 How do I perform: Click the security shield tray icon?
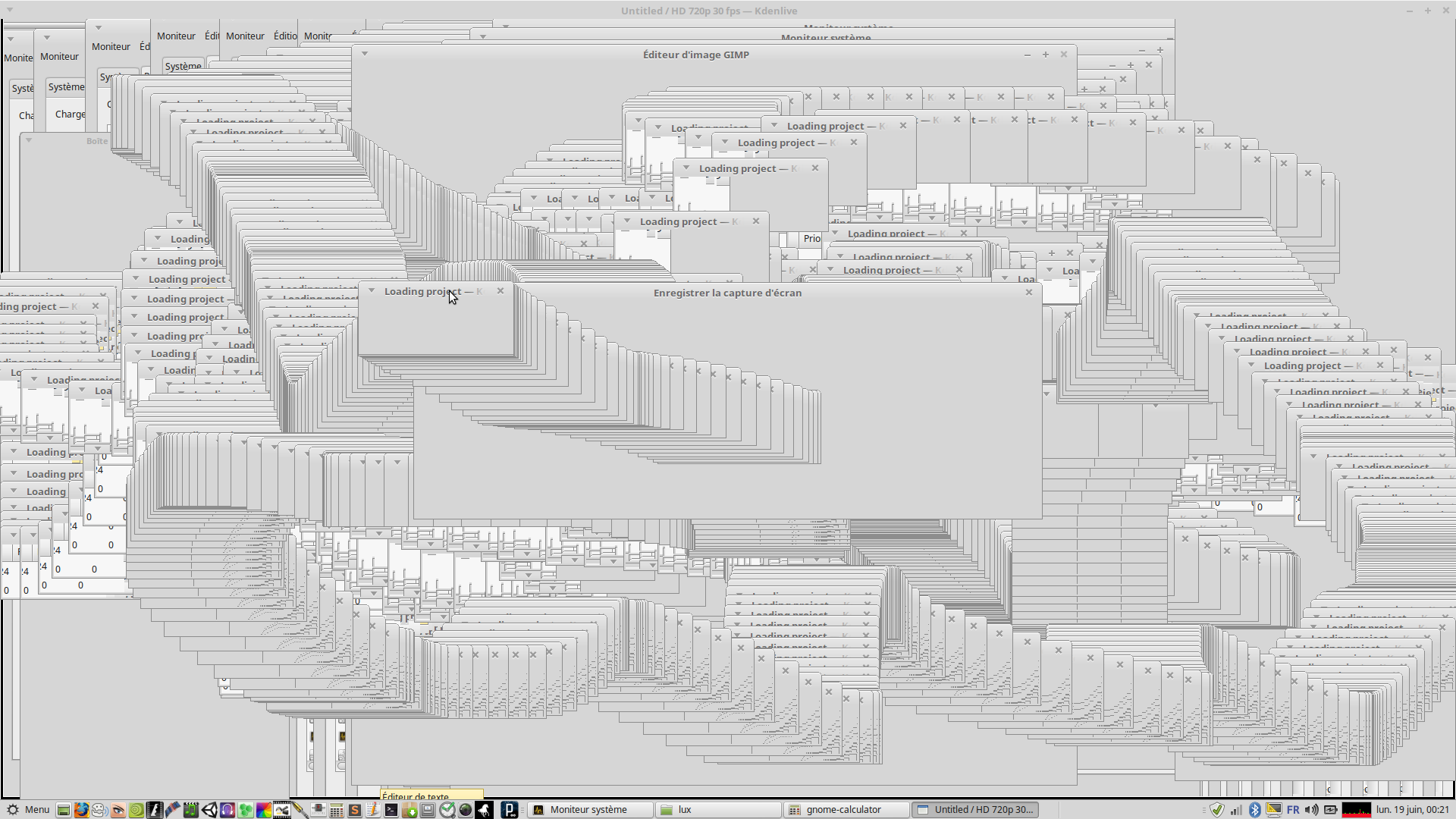click(1216, 810)
